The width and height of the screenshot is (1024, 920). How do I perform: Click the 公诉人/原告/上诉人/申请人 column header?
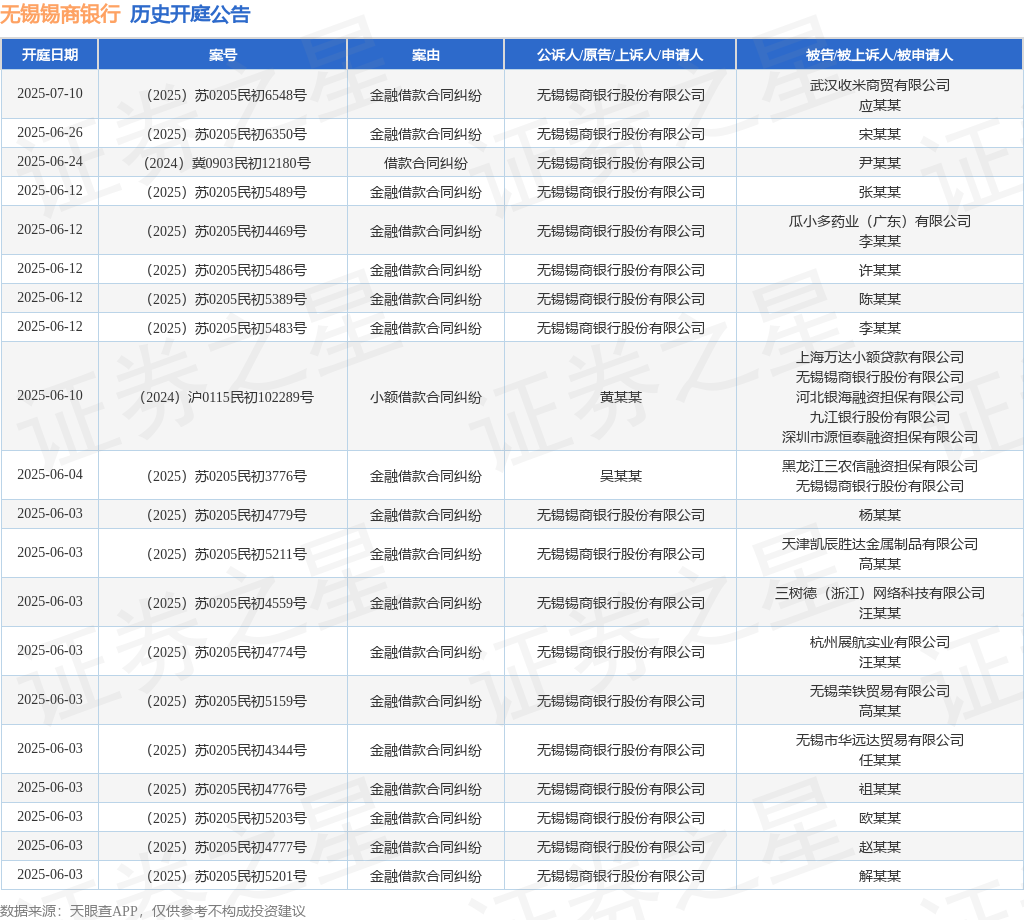click(620, 55)
